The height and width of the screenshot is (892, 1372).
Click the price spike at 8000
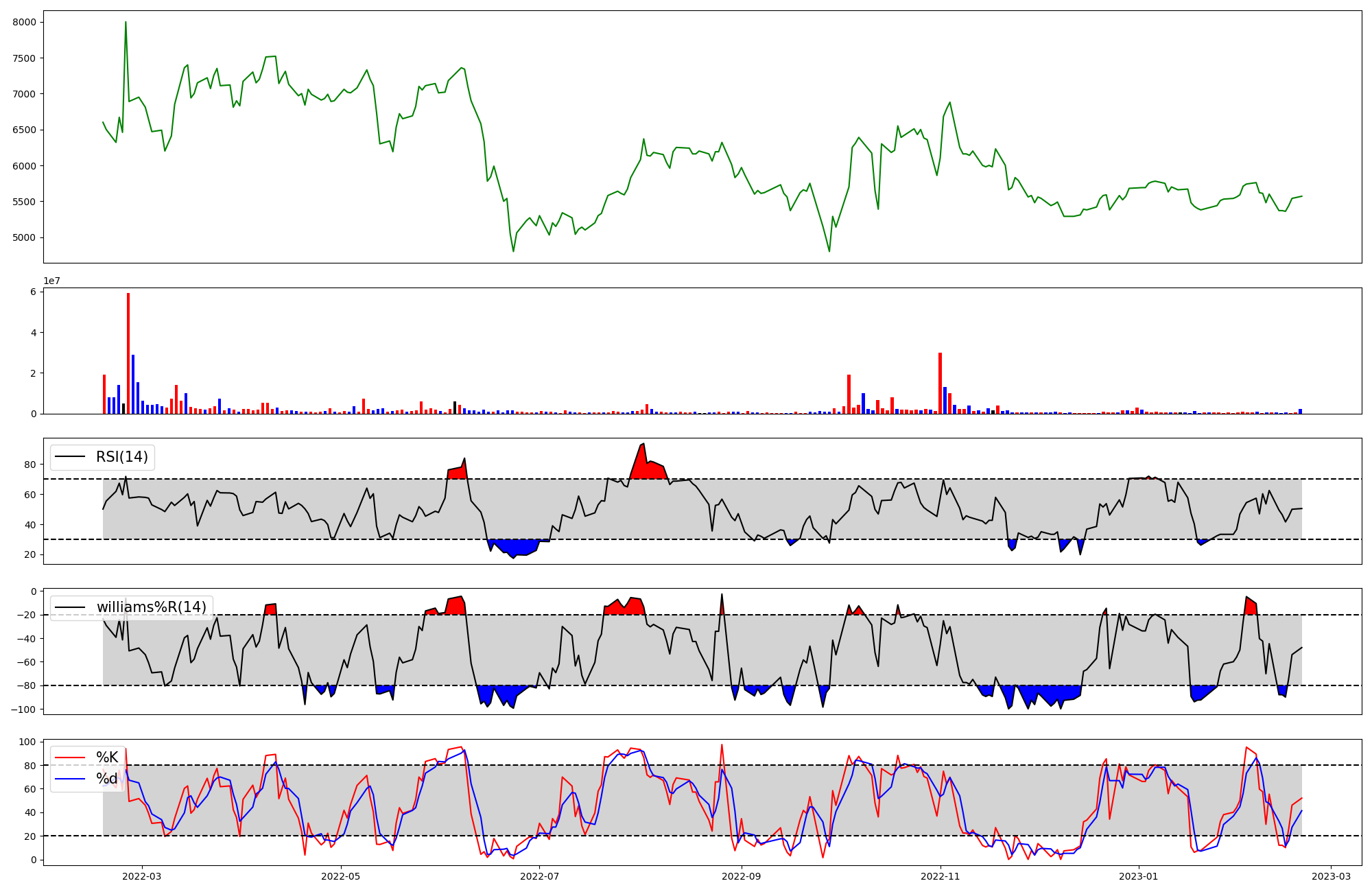[126, 23]
